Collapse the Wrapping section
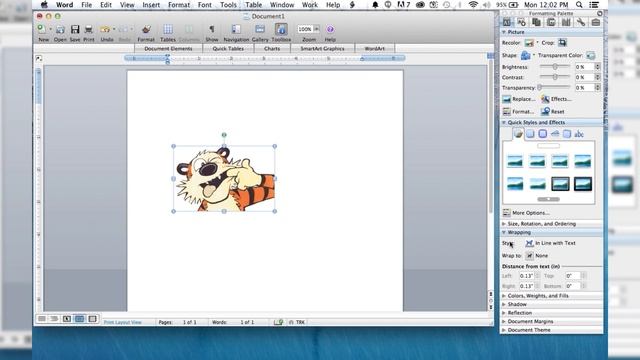Image resolution: width=640 pixels, height=360 pixels. [504, 232]
